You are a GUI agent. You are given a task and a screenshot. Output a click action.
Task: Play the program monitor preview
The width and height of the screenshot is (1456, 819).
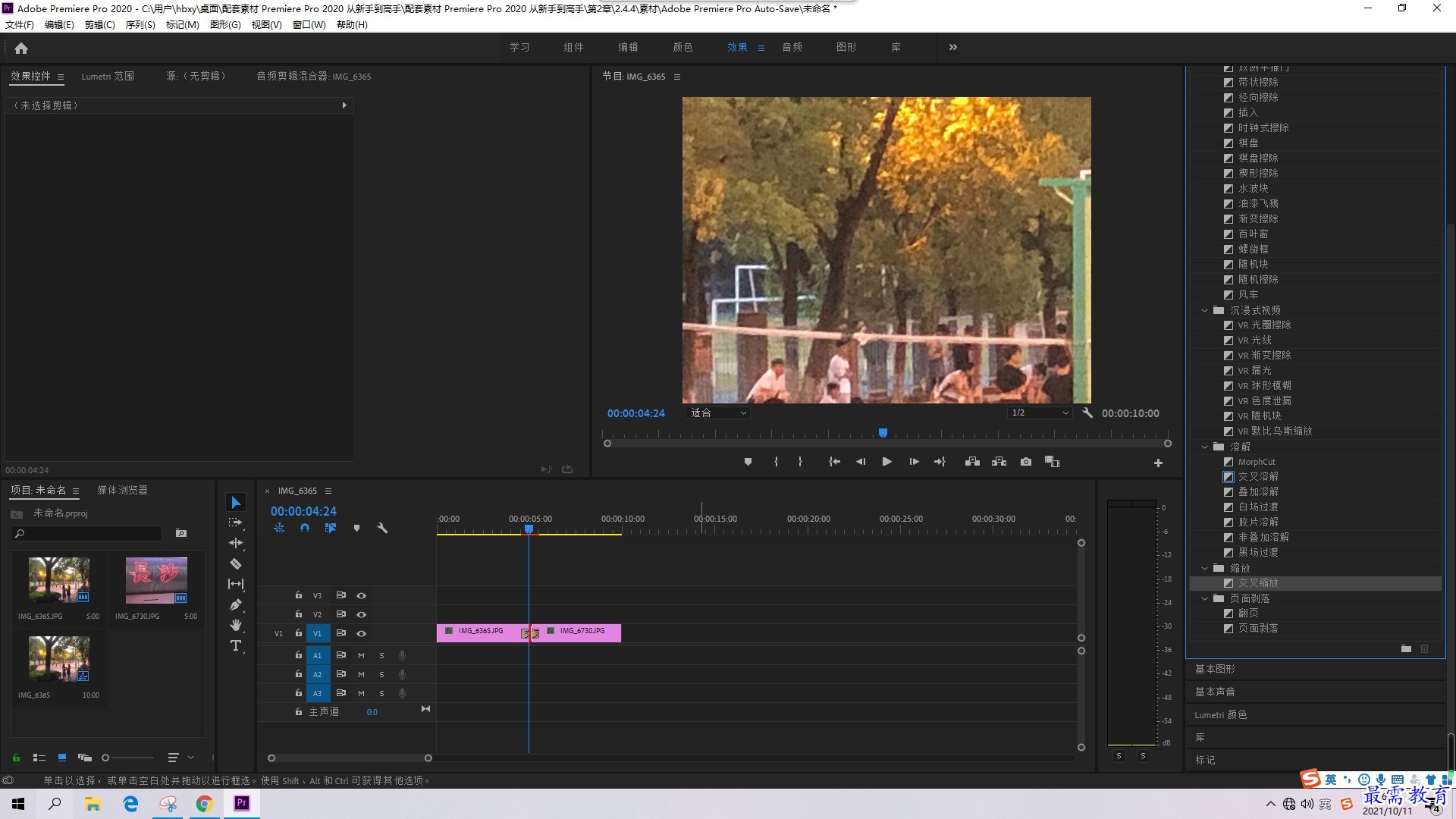point(886,462)
